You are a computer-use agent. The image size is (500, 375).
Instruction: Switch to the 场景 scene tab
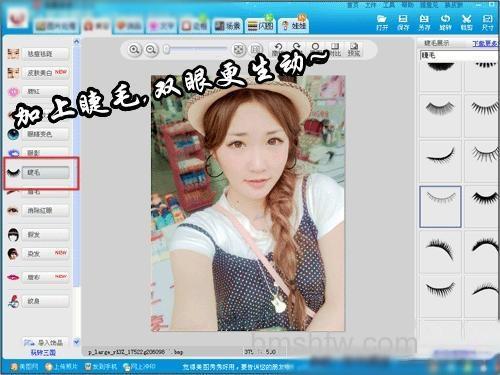(x=227, y=25)
